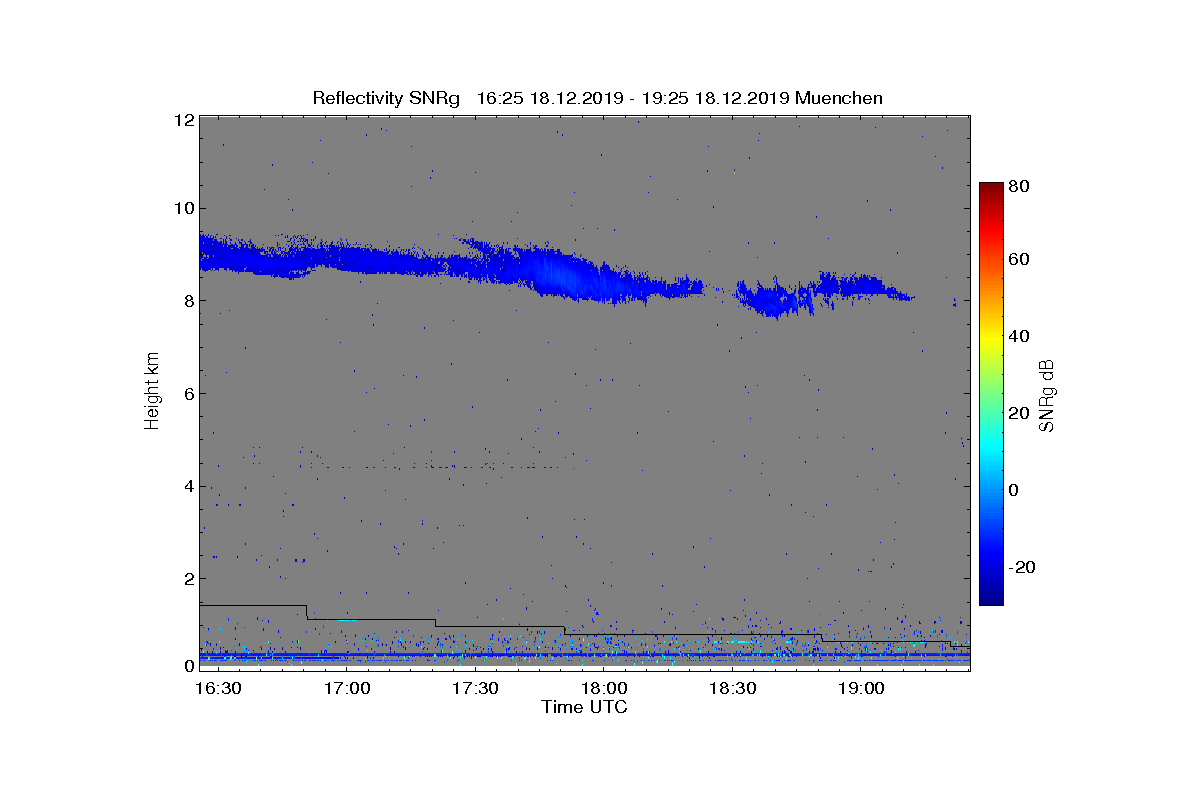
Task: Click the 2 km height tick label
Action: (188, 578)
